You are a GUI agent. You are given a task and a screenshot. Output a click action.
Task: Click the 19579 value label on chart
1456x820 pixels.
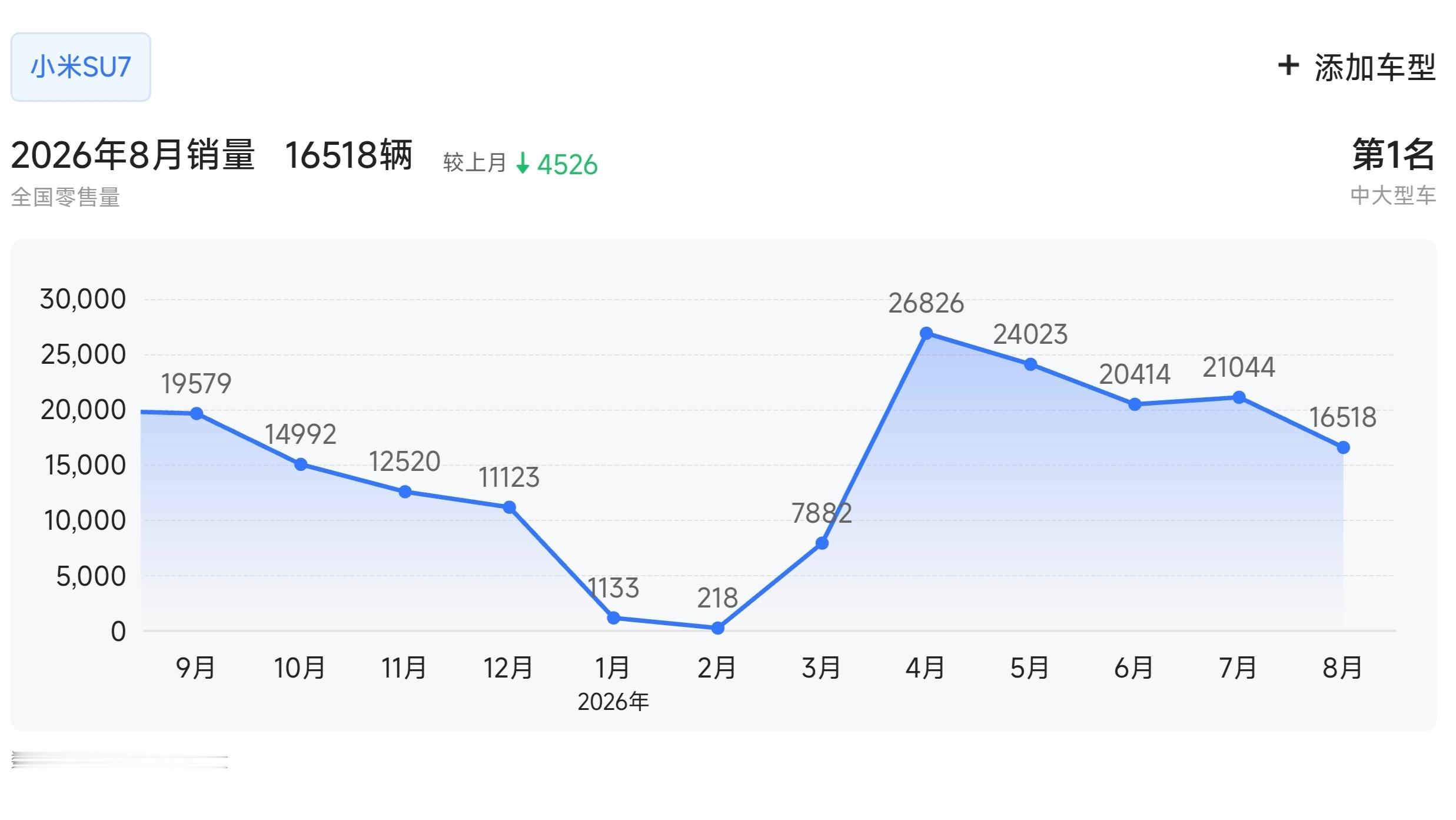[197, 384]
